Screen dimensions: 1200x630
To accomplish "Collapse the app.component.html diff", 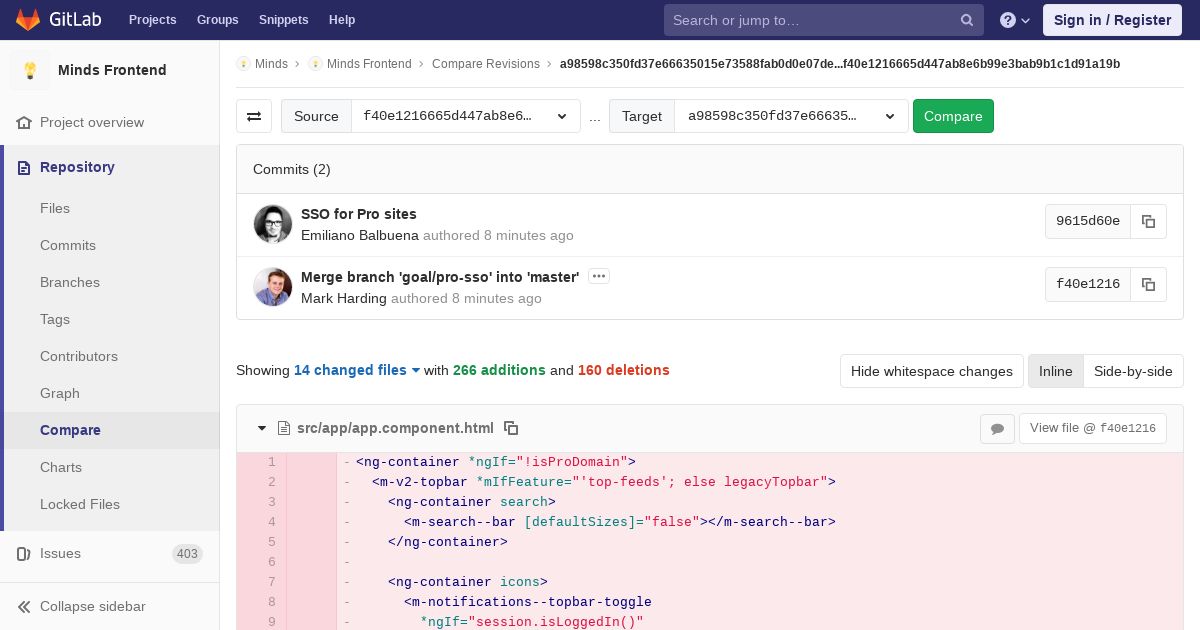I will point(262,428).
